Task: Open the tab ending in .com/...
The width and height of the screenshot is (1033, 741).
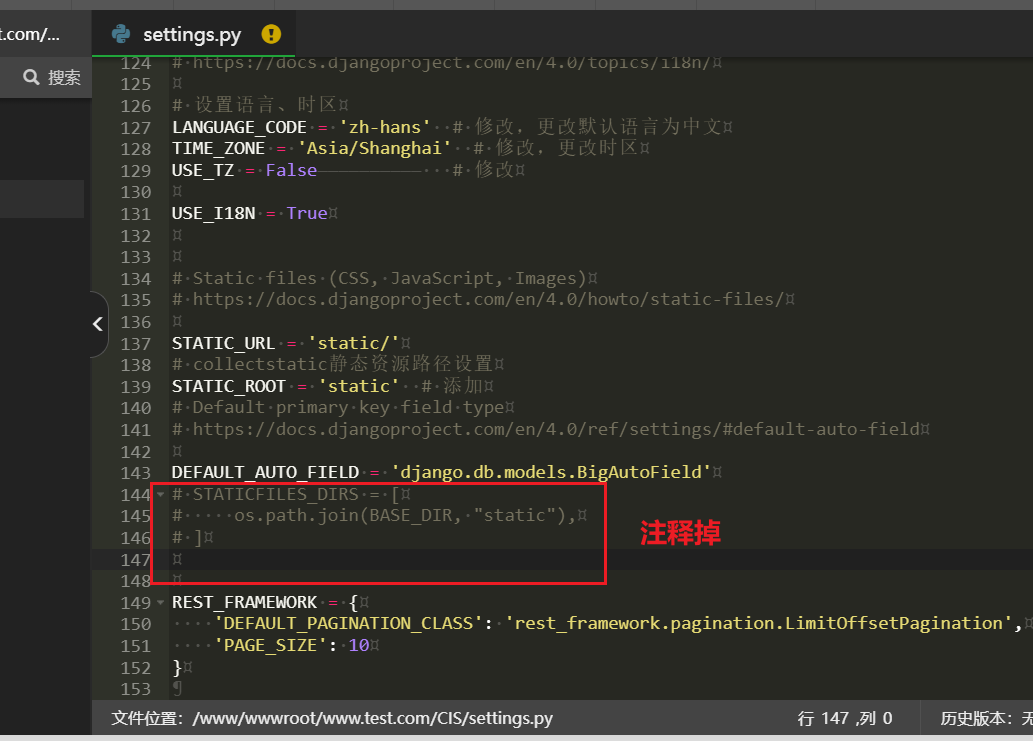Action: [30, 34]
